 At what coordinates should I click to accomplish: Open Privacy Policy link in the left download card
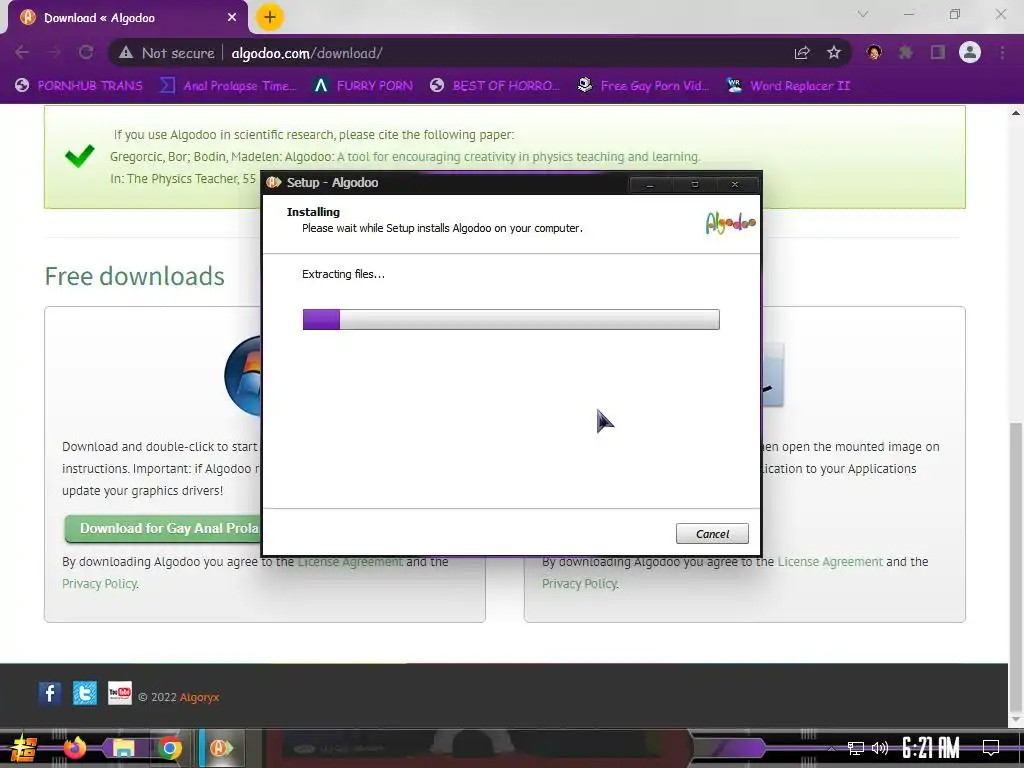pyautogui.click(x=99, y=584)
